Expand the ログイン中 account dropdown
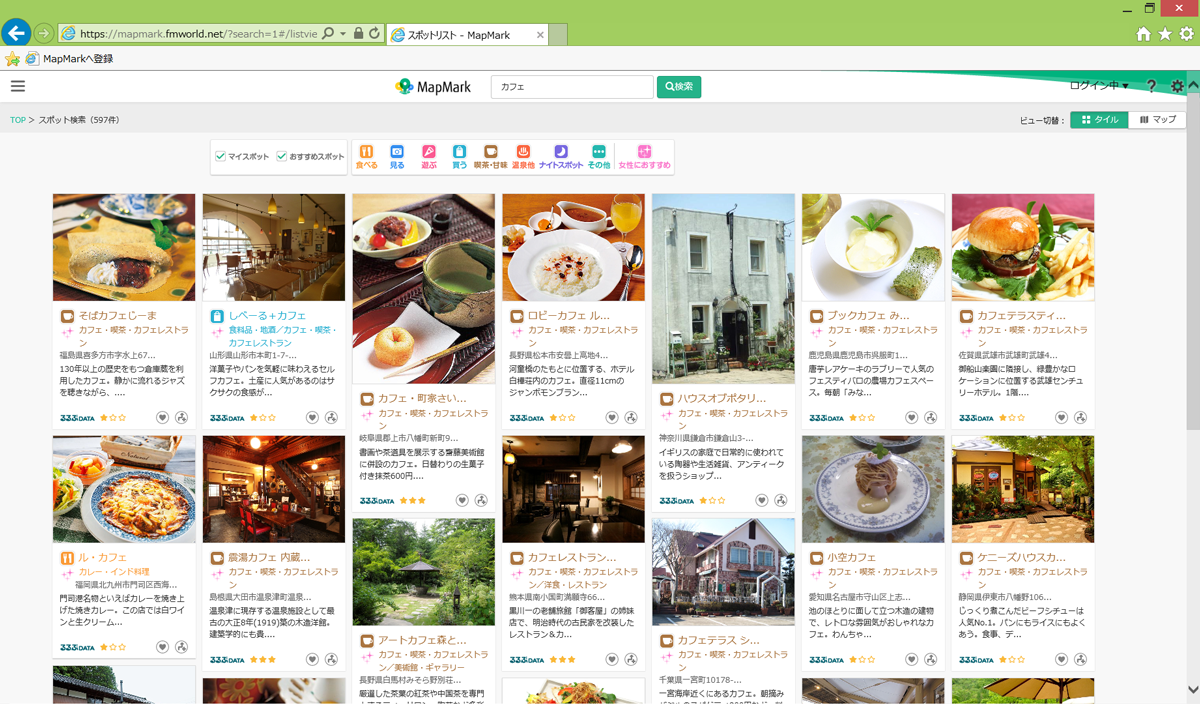 tap(1098, 86)
